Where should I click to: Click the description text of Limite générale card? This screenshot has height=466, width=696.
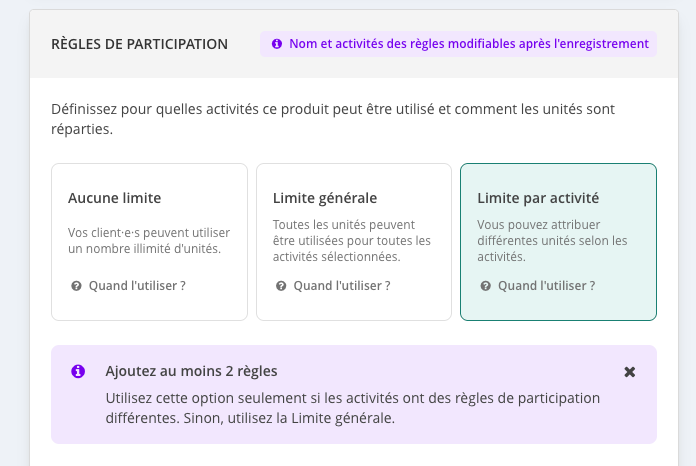click(352, 241)
